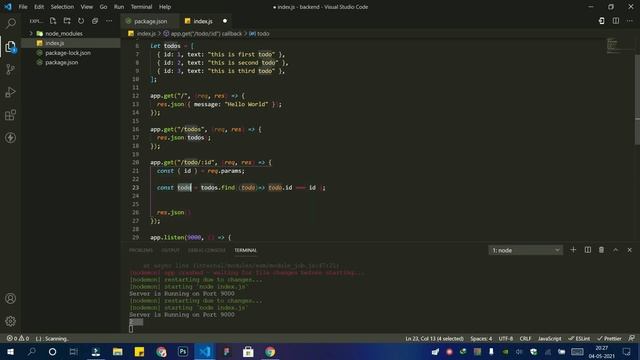This screenshot has width=640, height=360.
Task: Create a new file in Explorer
Action: [x=53, y=21]
